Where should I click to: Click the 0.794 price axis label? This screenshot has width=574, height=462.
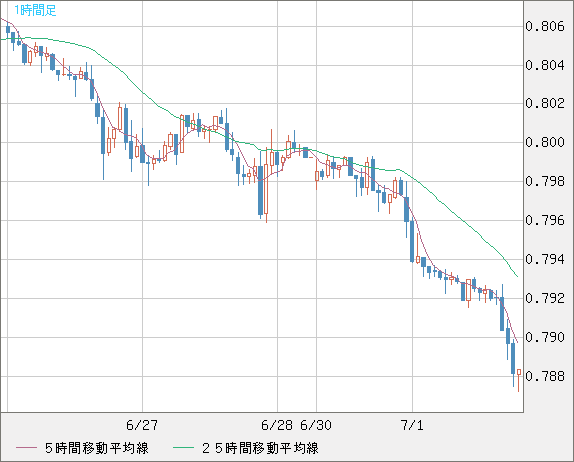click(545, 259)
